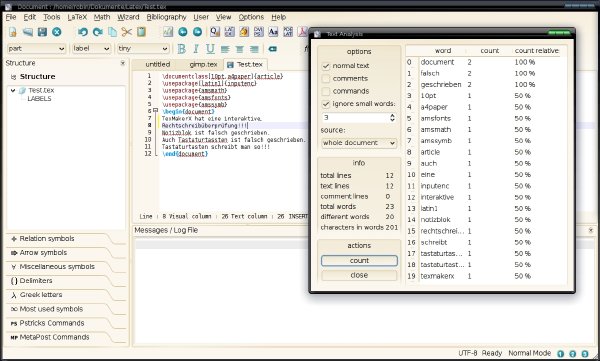
Task: Sort by the word column header
Action: tap(443, 51)
